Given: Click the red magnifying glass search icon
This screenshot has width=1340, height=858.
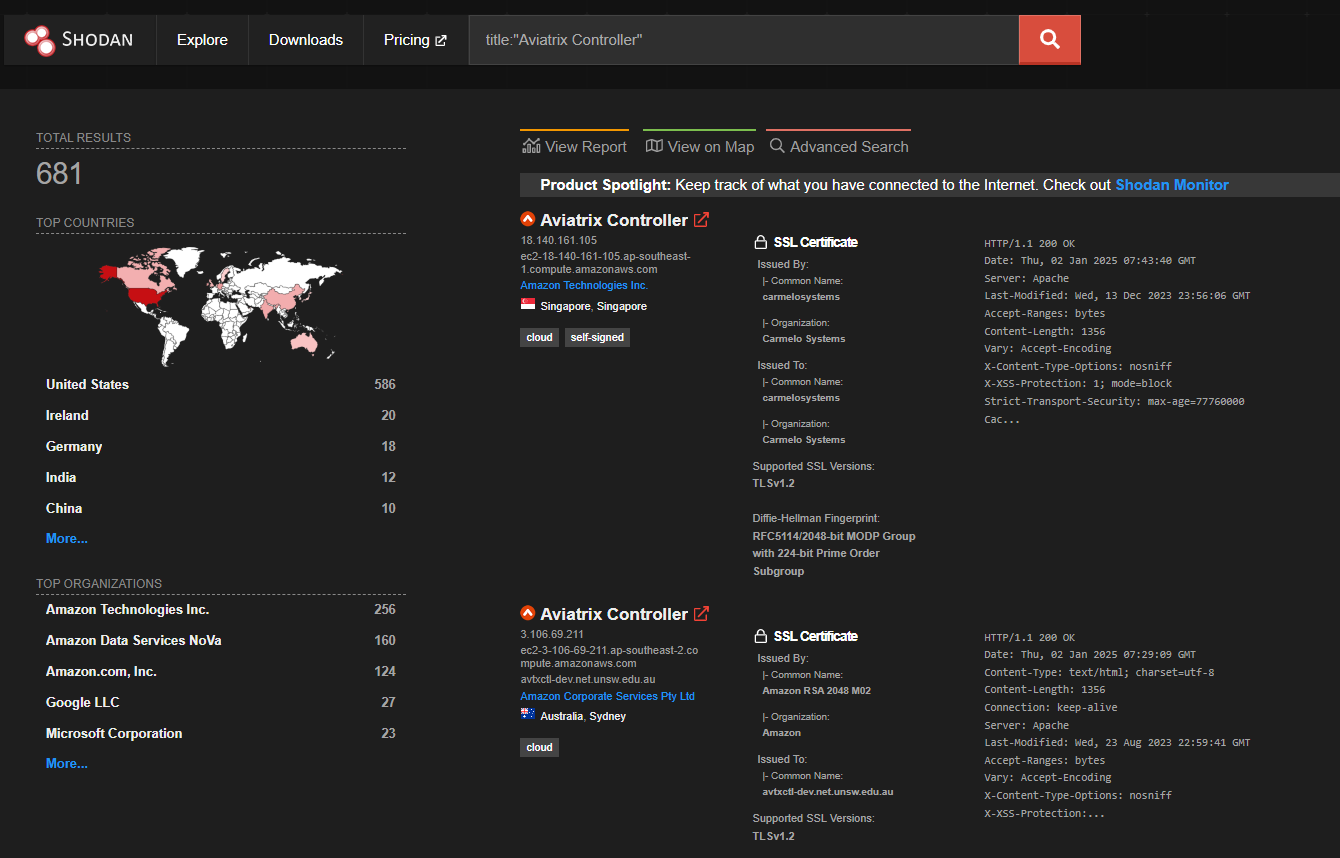Looking at the screenshot, I should click(x=1049, y=39).
